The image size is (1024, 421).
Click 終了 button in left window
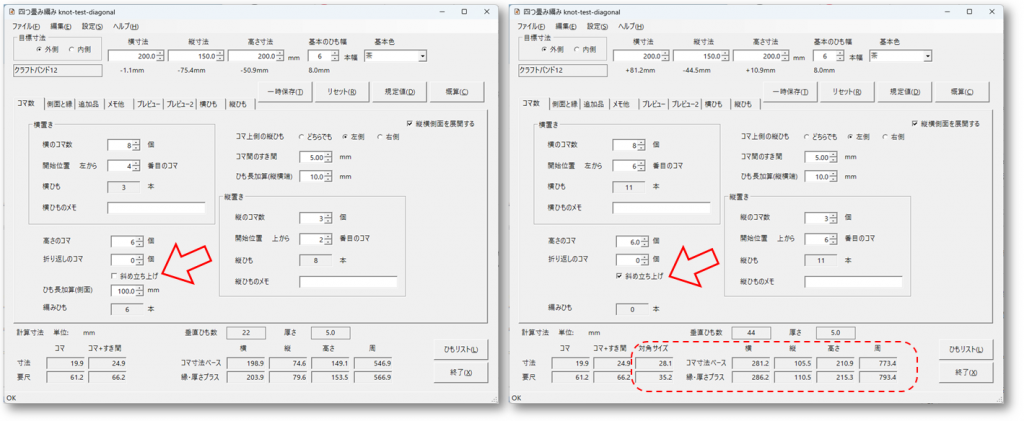pos(461,372)
